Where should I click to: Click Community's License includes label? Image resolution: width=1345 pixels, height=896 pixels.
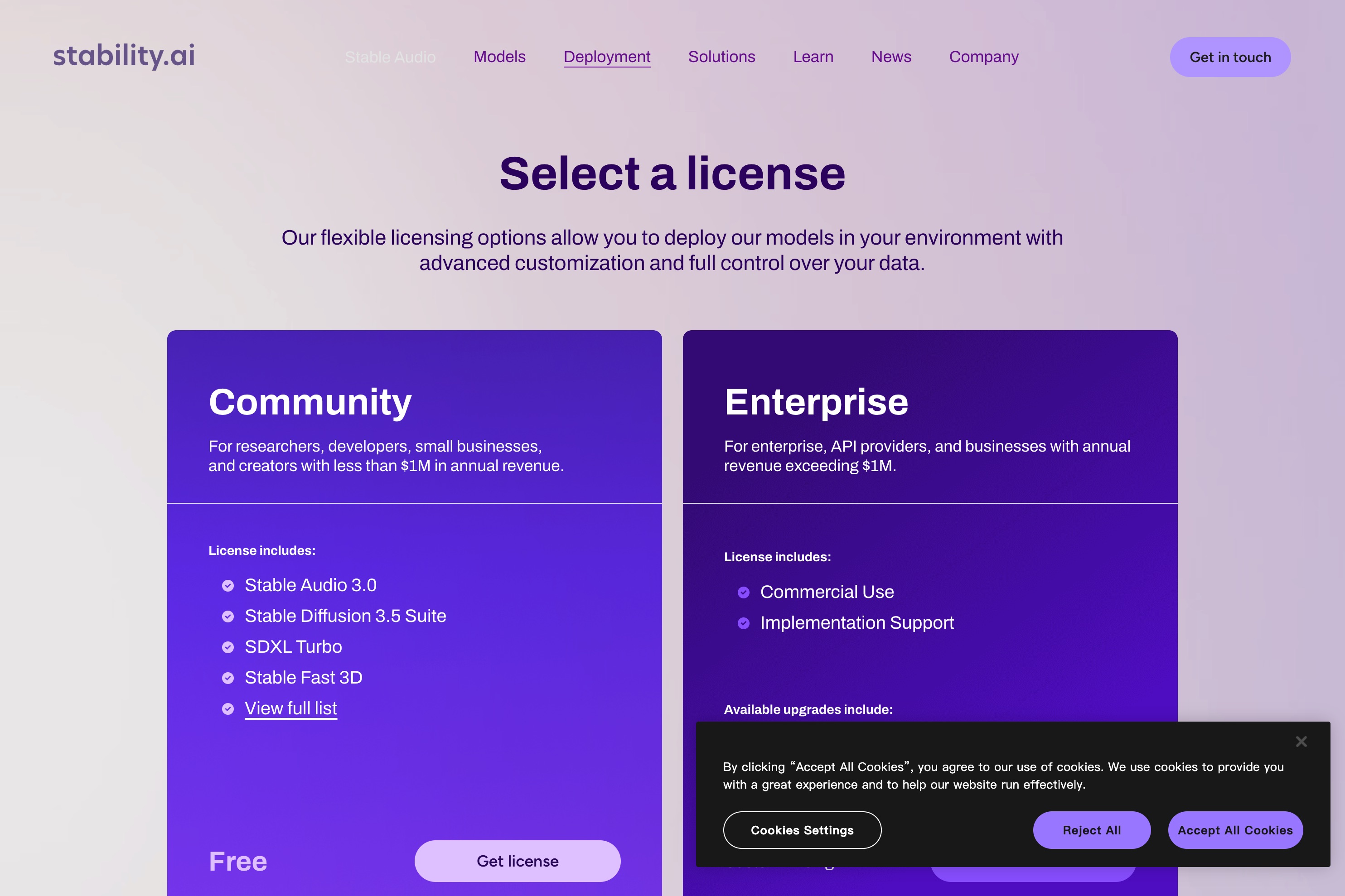262,551
